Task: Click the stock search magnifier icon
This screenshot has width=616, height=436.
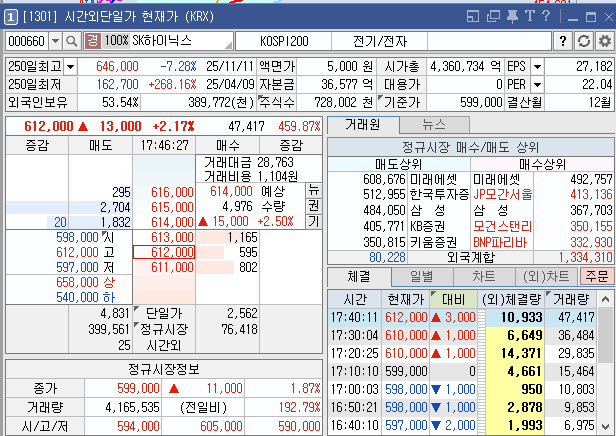Action: click(x=71, y=41)
